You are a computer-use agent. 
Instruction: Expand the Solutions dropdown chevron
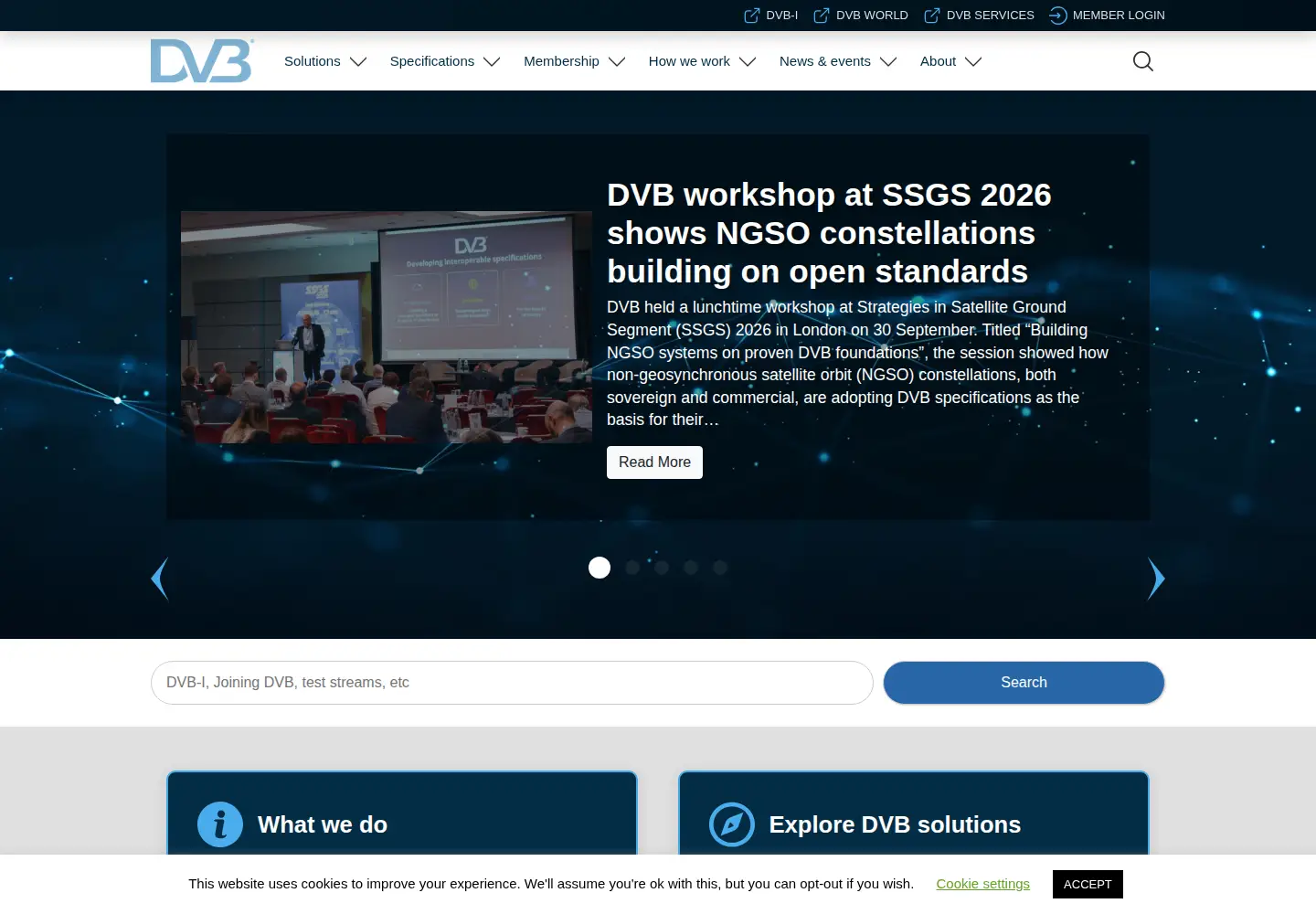point(358,62)
